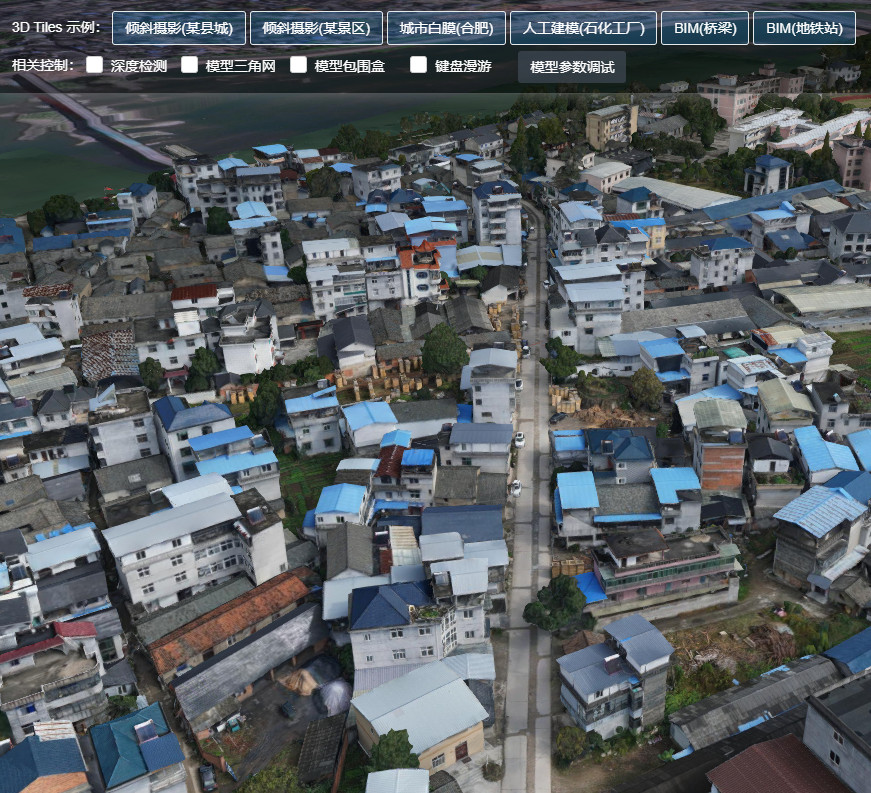The width and height of the screenshot is (871, 793).
Task: Open 模型参数调试 panel
Action: pyautogui.click(x=572, y=67)
